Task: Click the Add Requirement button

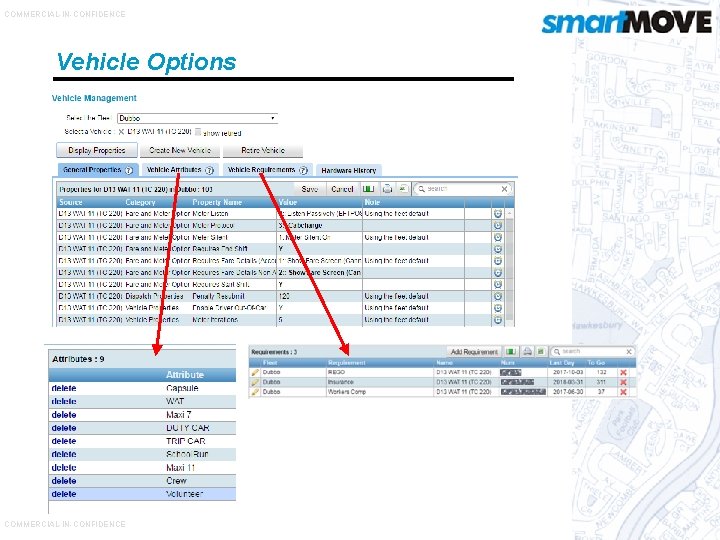Action: pos(474,352)
